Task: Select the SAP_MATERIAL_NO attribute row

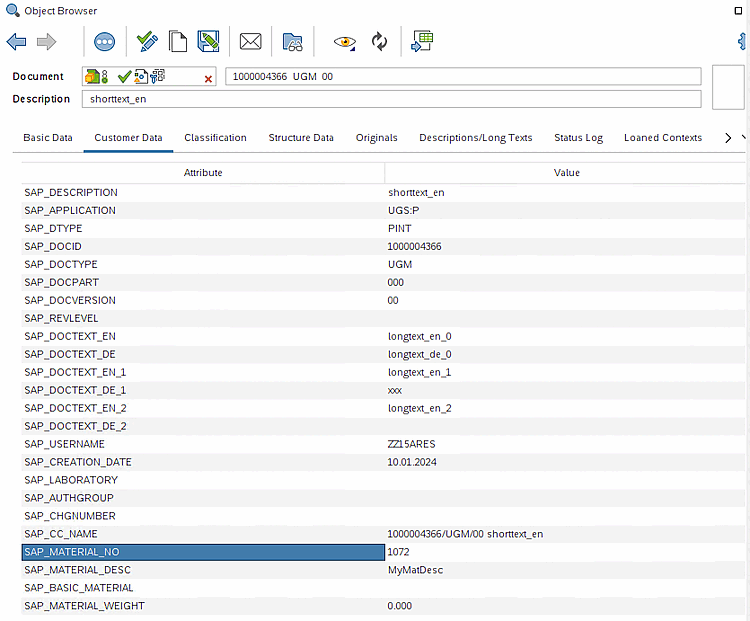Action: 203,552
